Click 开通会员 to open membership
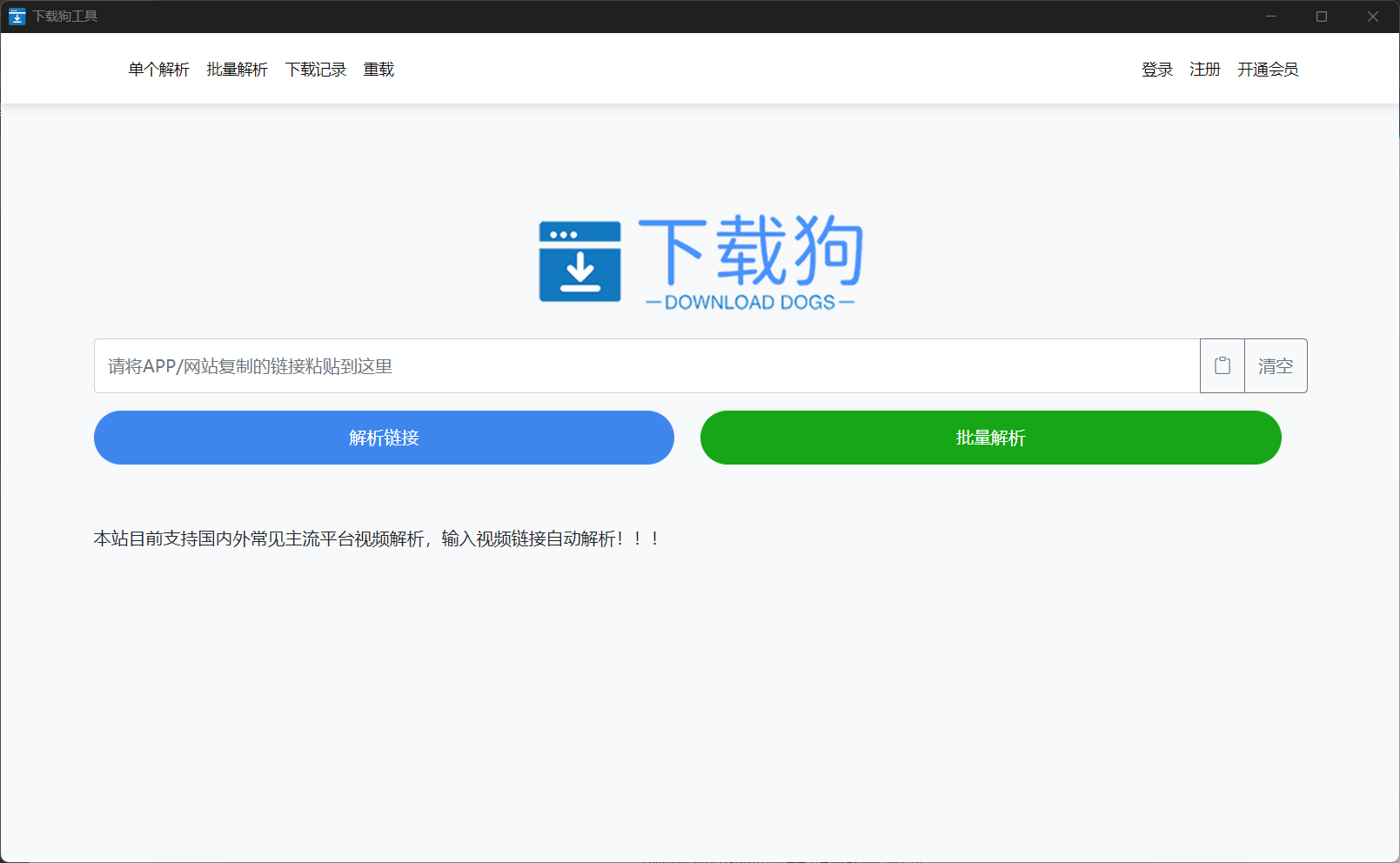The width and height of the screenshot is (1400, 863). point(1268,70)
